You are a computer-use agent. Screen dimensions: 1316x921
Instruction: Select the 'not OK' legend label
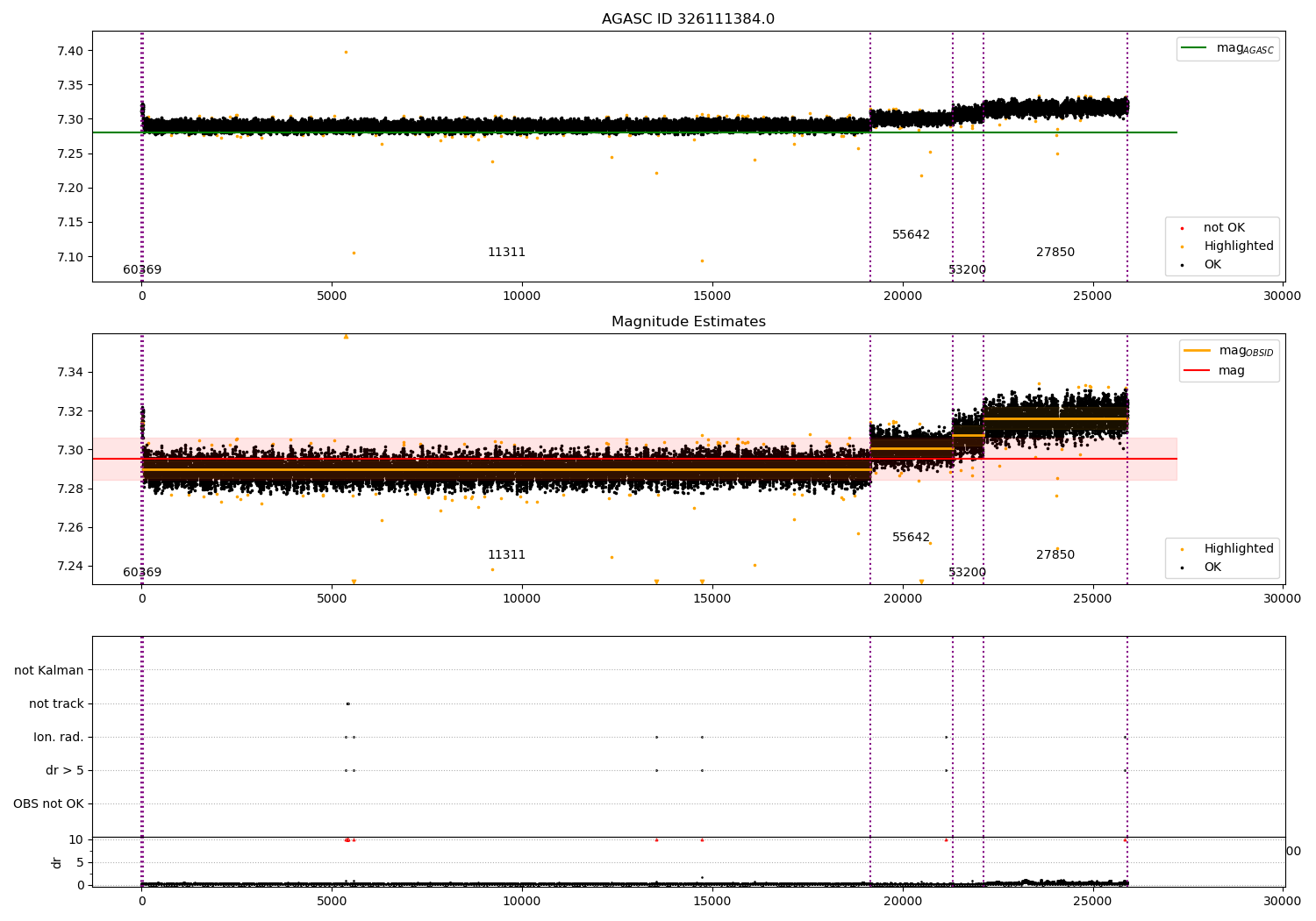[1224, 228]
